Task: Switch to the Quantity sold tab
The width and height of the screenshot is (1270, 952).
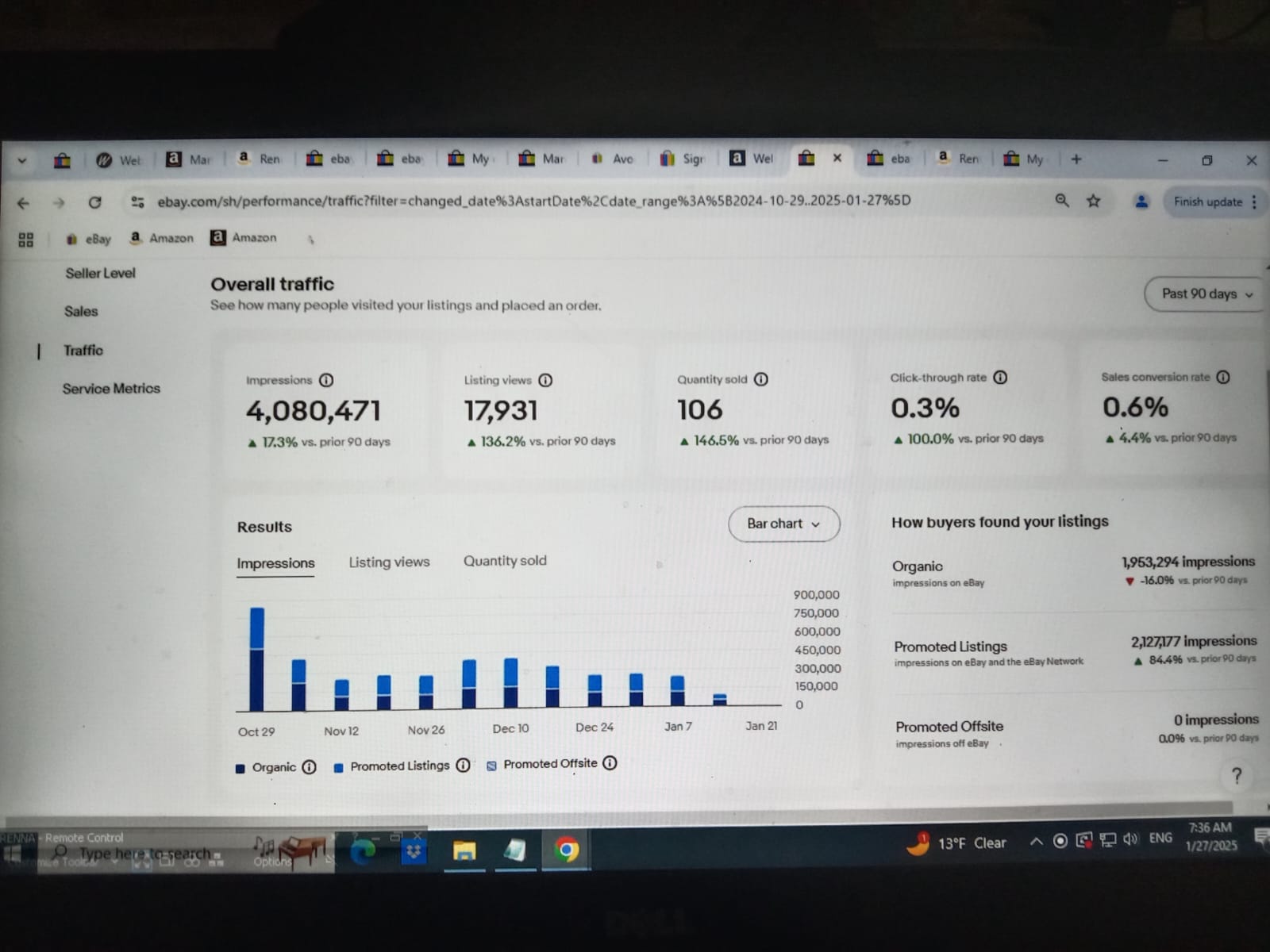Action: coord(505,561)
